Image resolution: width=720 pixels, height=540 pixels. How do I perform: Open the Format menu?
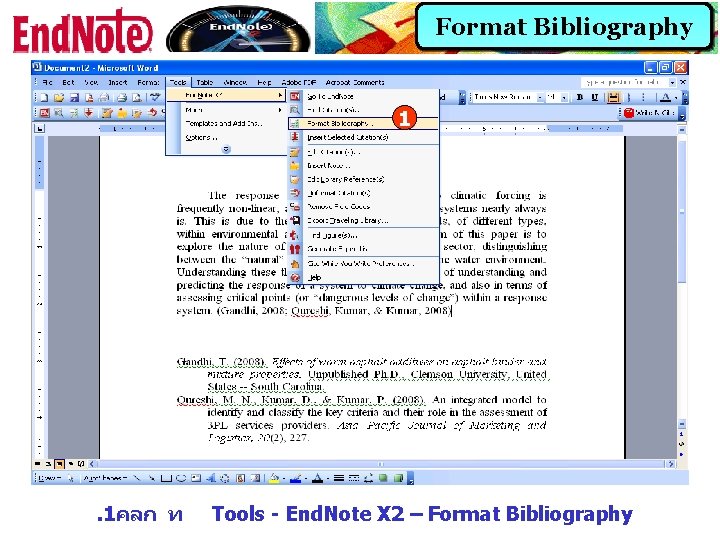[148, 83]
